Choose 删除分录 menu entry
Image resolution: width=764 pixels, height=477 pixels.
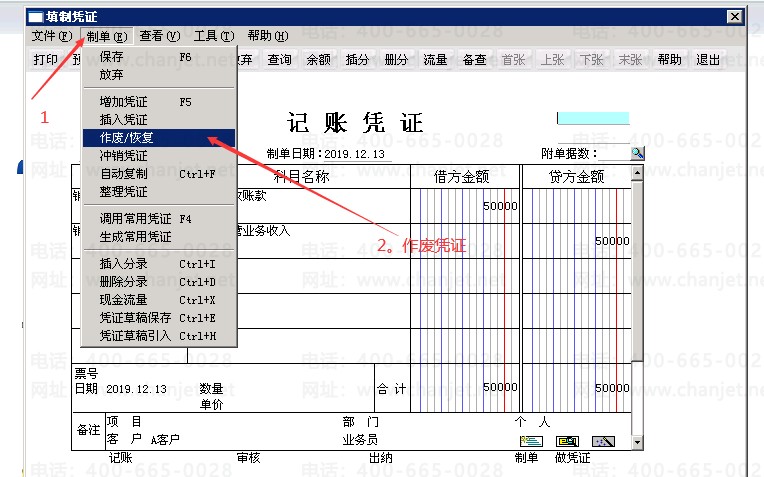(159, 282)
